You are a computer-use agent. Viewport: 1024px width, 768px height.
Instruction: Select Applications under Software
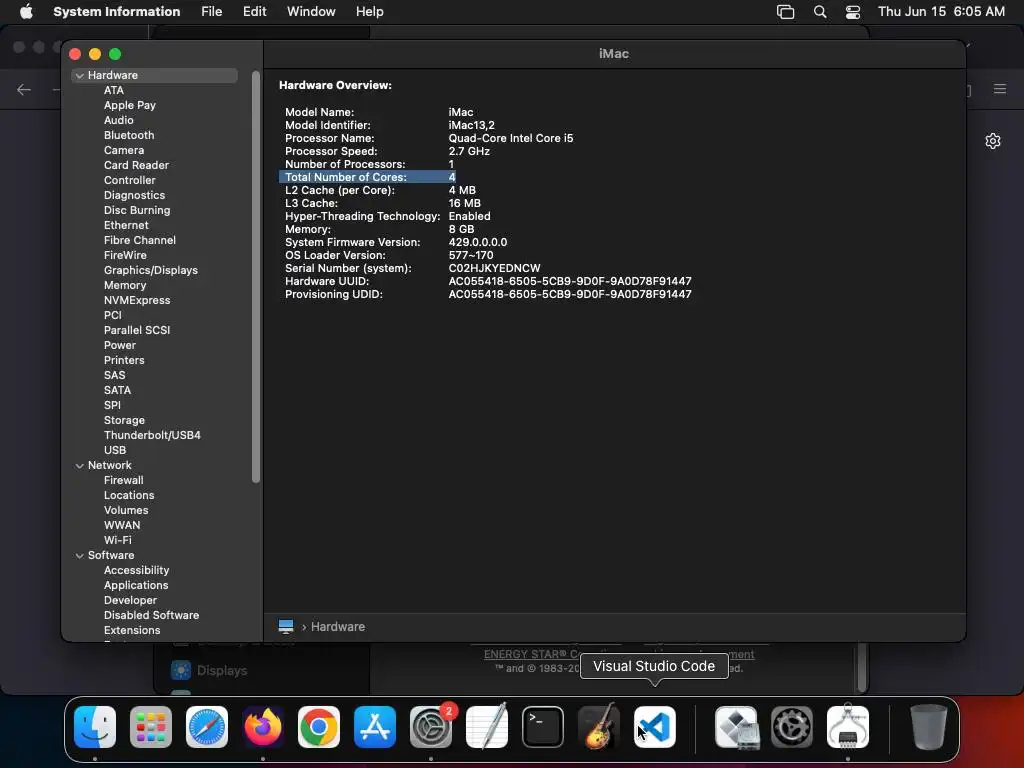(136, 586)
